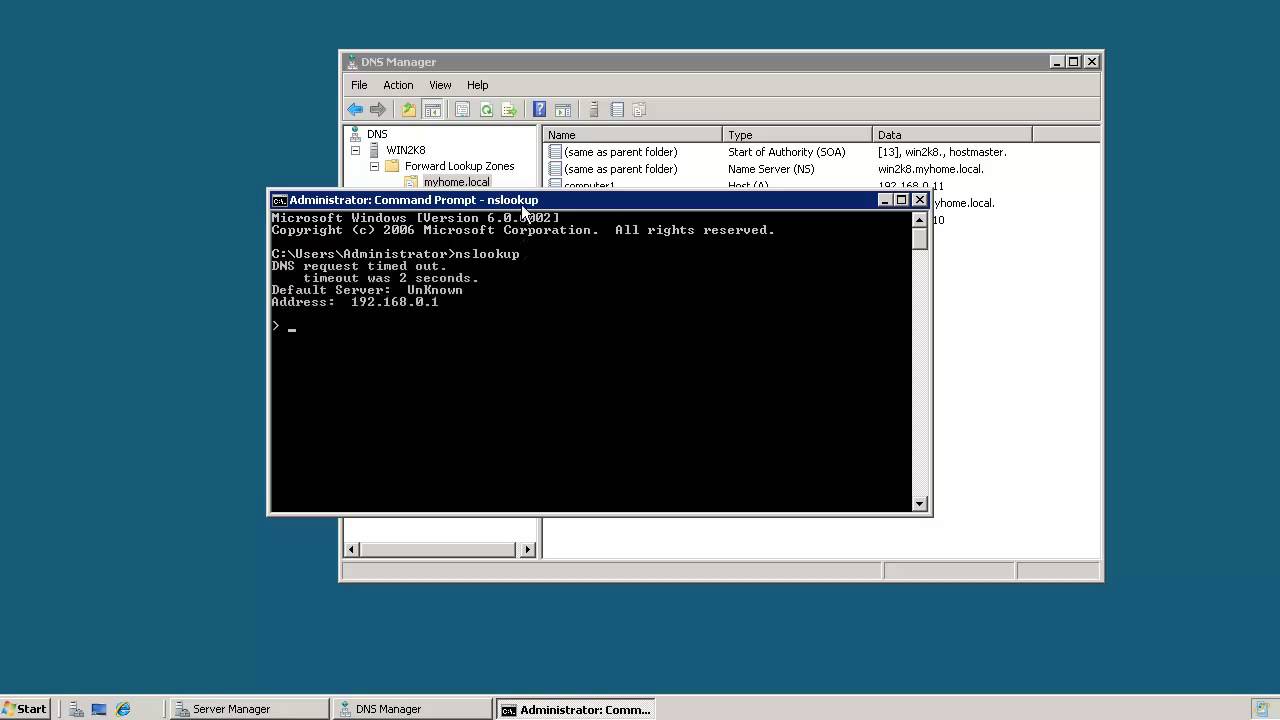
Task: Toggle Show/Hide Action Pane toolbar icon
Action: click(x=563, y=110)
